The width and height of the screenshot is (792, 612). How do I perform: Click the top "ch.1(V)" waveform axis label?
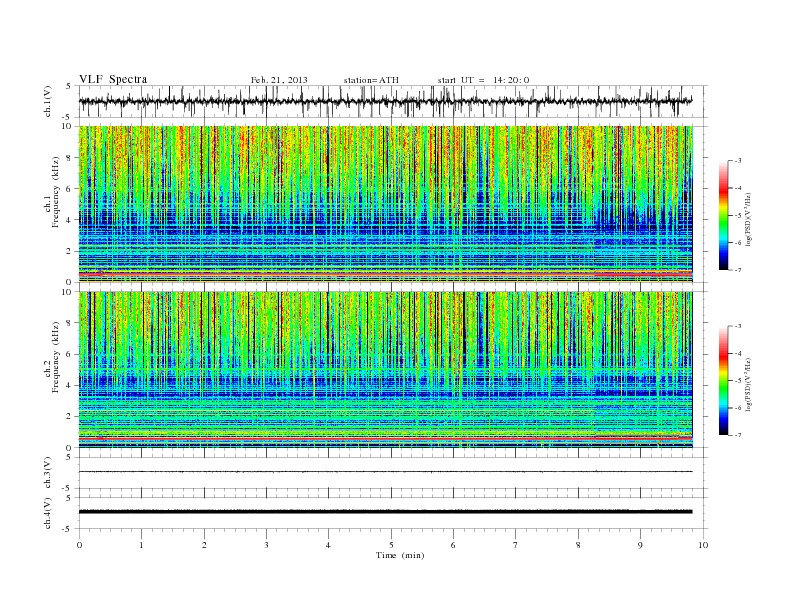click(x=48, y=102)
